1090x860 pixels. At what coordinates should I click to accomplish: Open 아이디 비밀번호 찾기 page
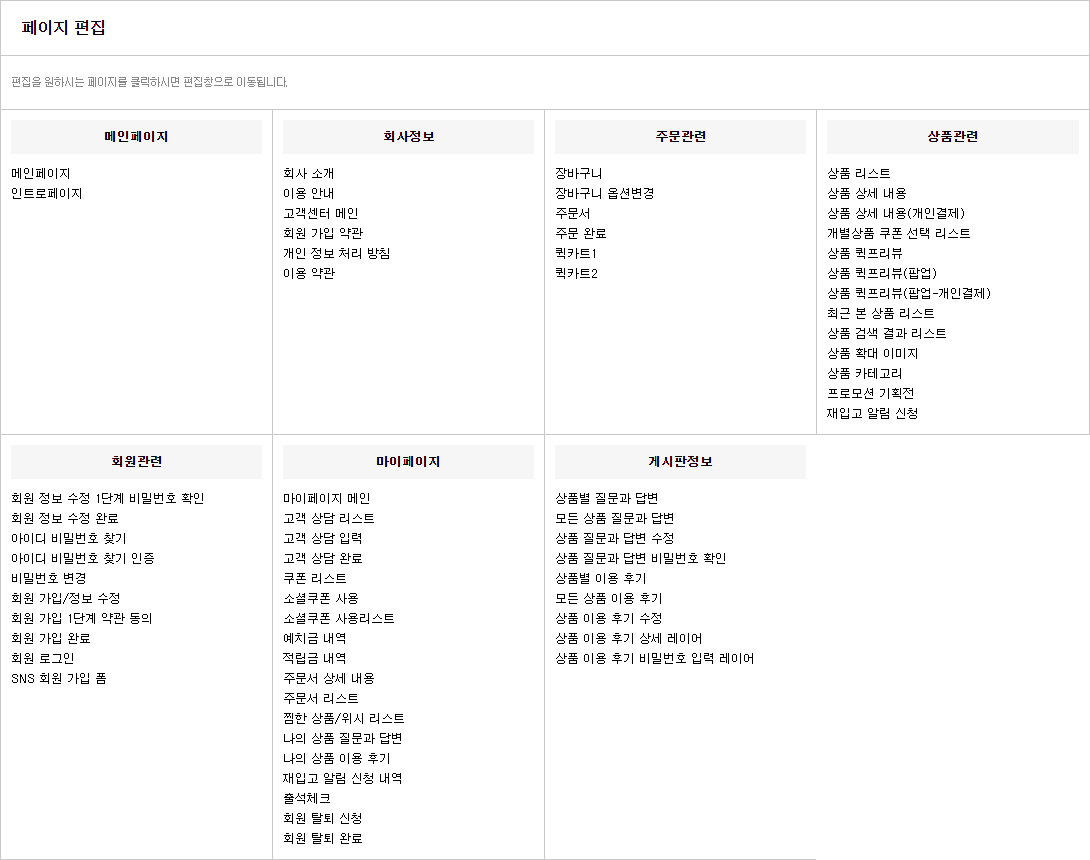click(x=69, y=539)
